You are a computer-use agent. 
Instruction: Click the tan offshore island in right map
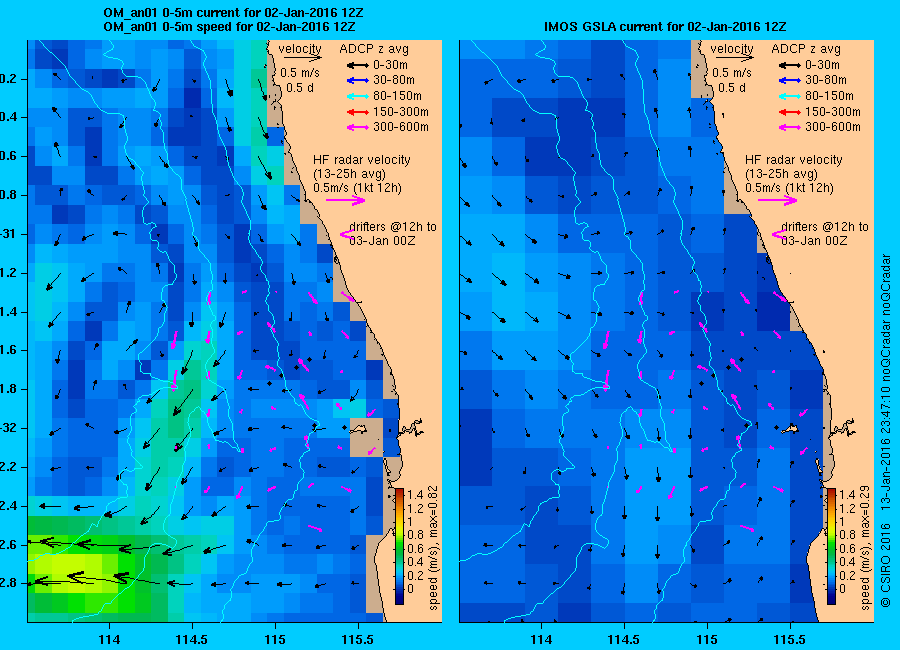pyautogui.click(x=790, y=429)
